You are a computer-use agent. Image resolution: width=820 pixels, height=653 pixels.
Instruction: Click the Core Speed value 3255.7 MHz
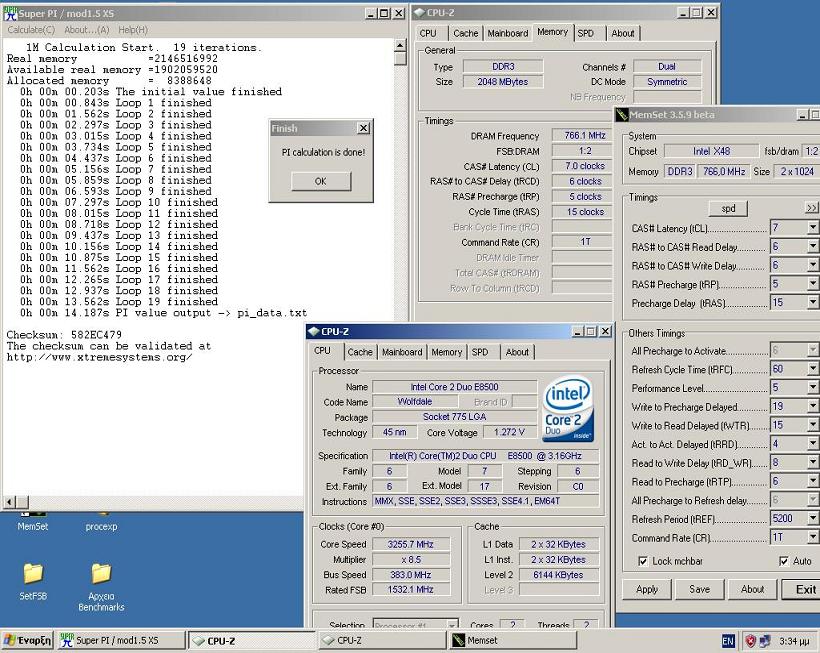click(411, 544)
